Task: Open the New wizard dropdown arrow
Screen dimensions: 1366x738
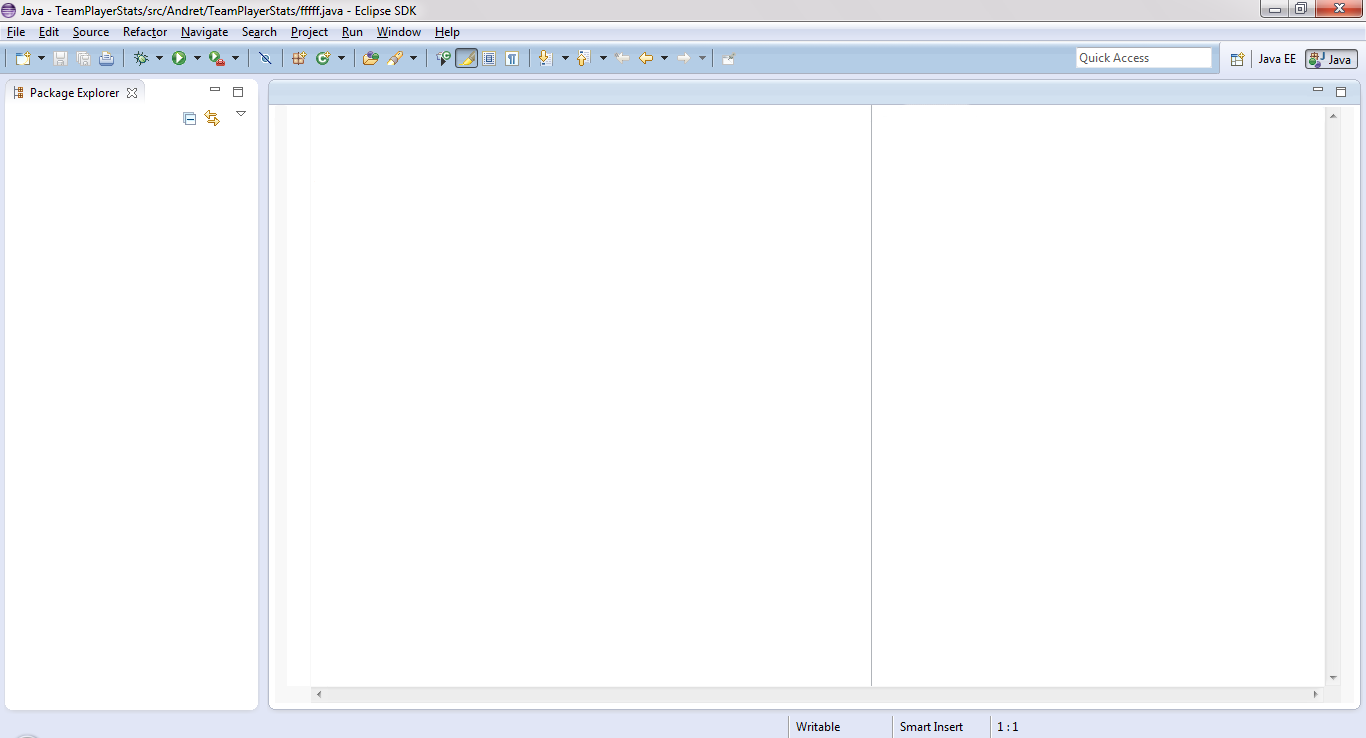Action: click(41, 58)
